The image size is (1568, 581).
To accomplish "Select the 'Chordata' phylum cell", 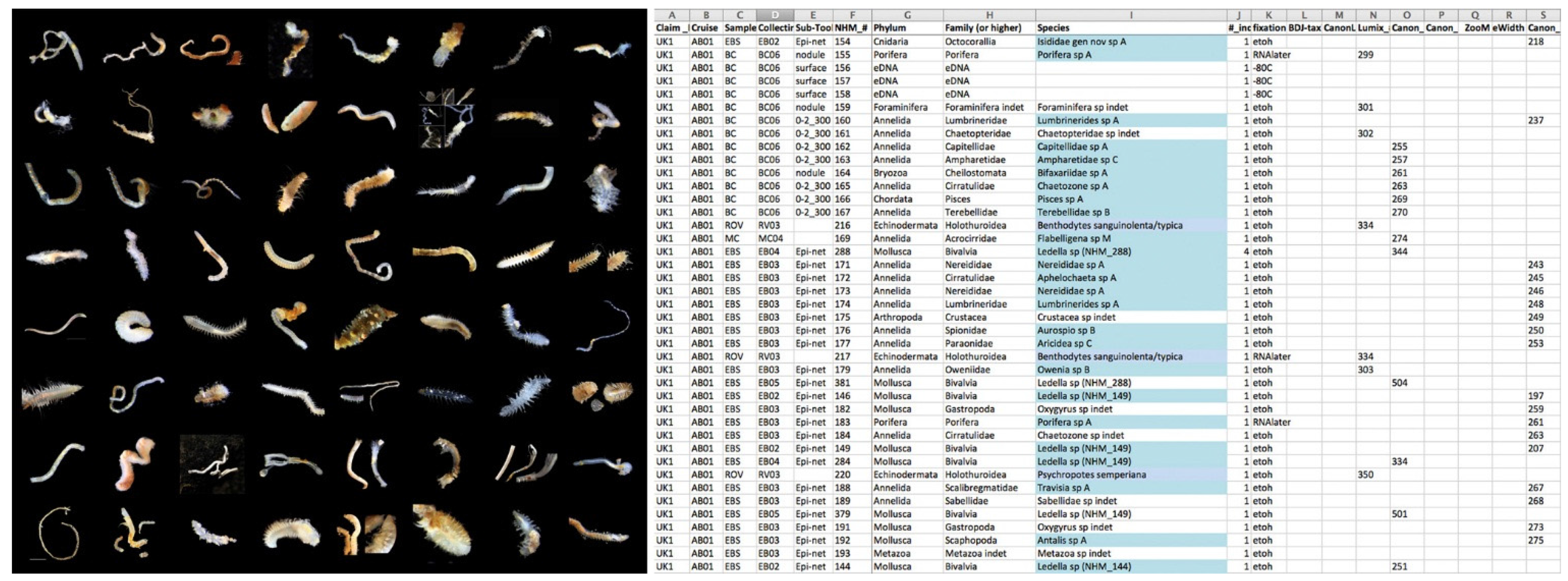I will (892, 199).
